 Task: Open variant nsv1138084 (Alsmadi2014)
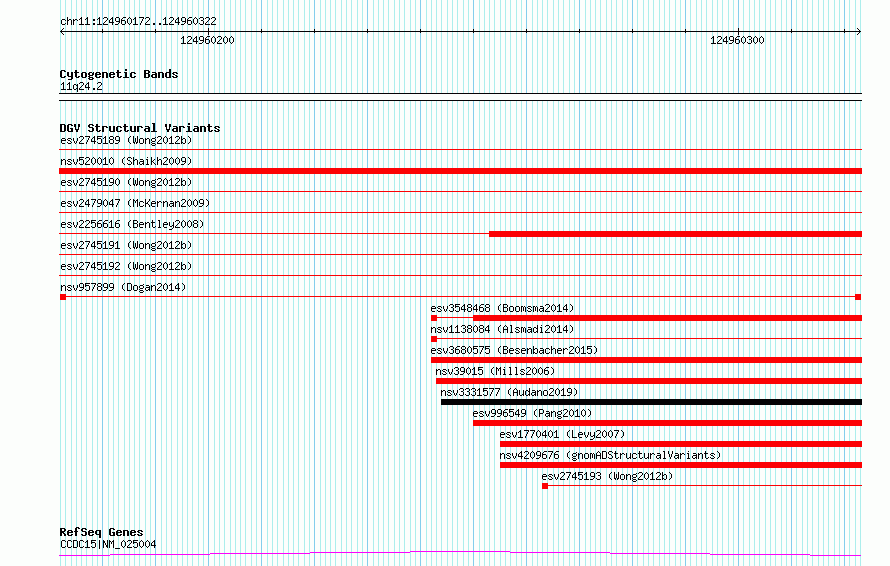pos(502,329)
